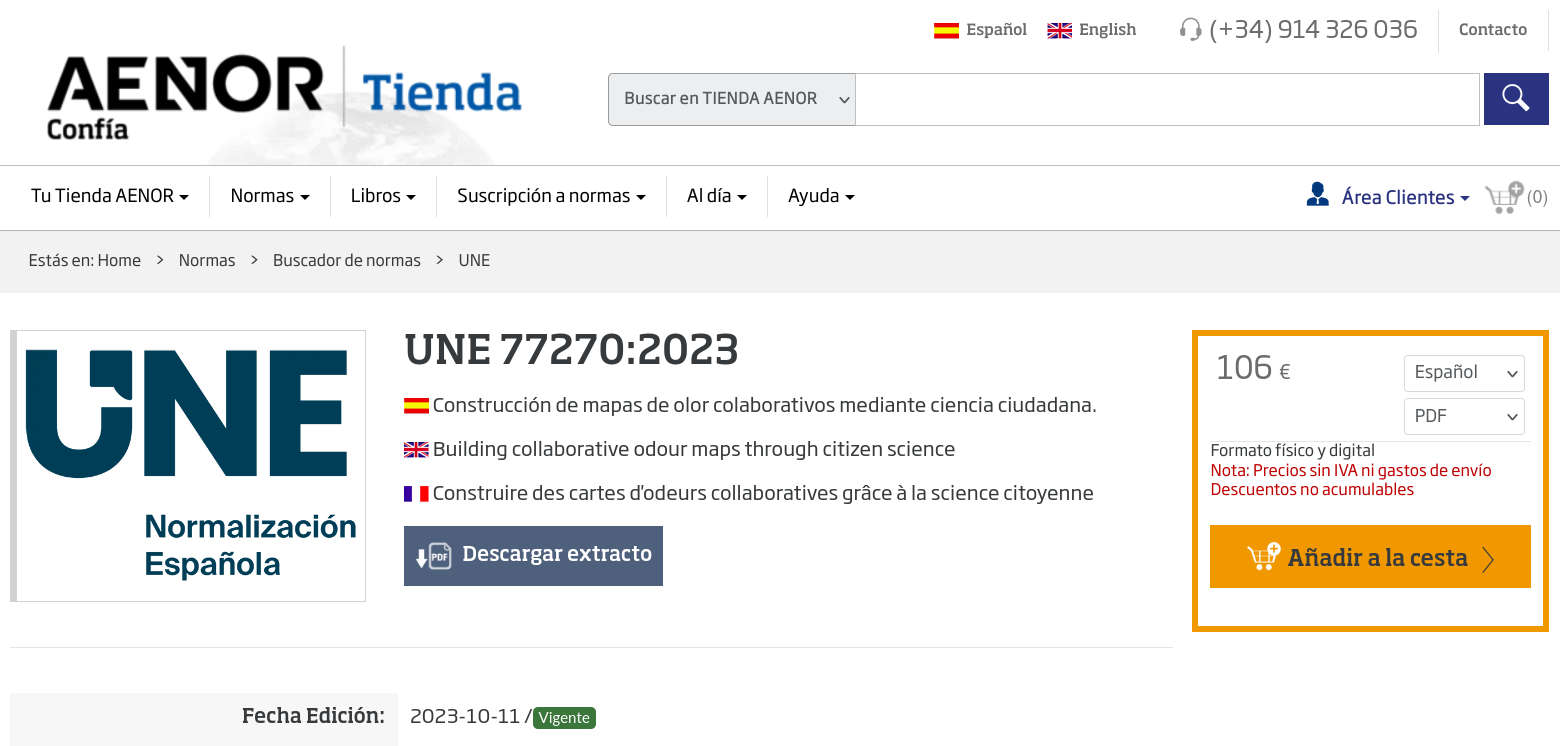The width and height of the screenshot is (1560, 746).
Task: Open the Buscar en TIENDA AENOR dropdown
Action: coord(732,99)
